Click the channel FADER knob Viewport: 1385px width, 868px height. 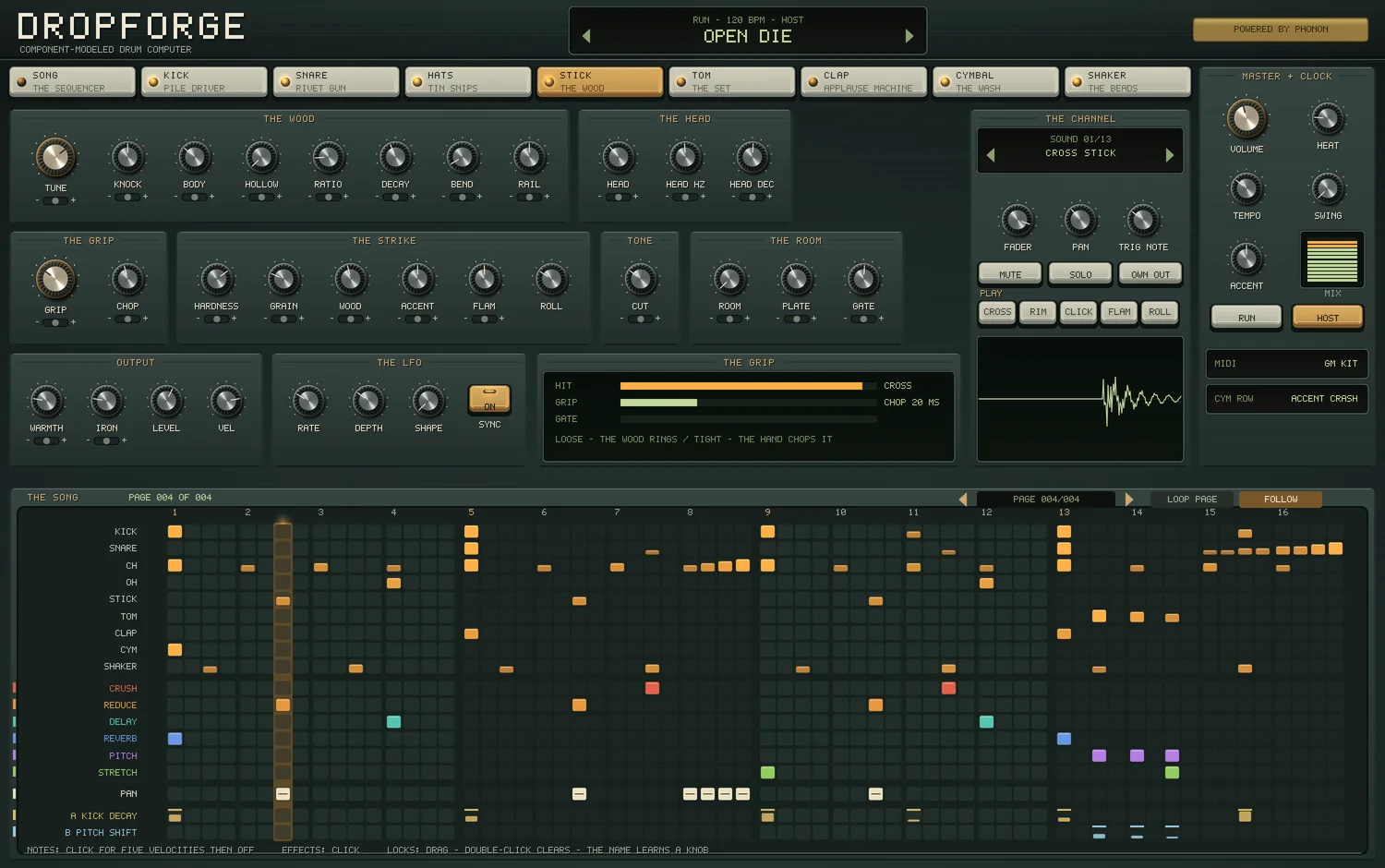pyautogui.click(x=1018, y=221)
